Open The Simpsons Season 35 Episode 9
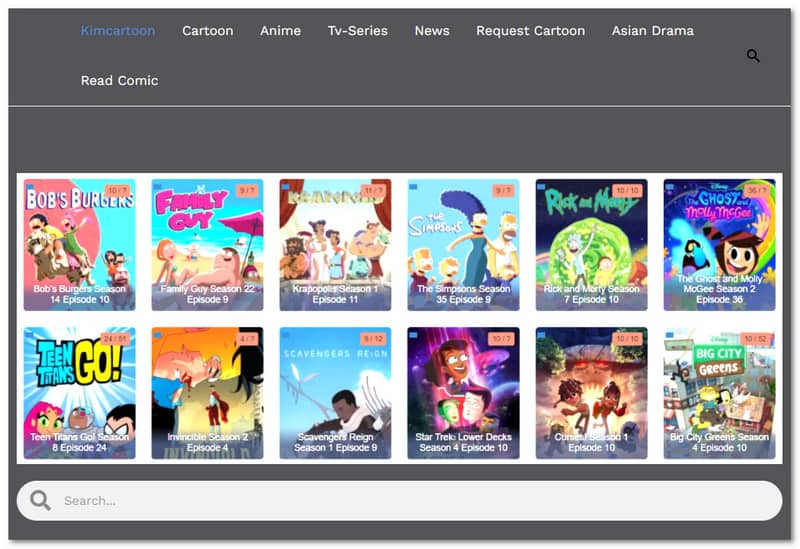This screenshot has width=800, height=549. coord(463,244)
